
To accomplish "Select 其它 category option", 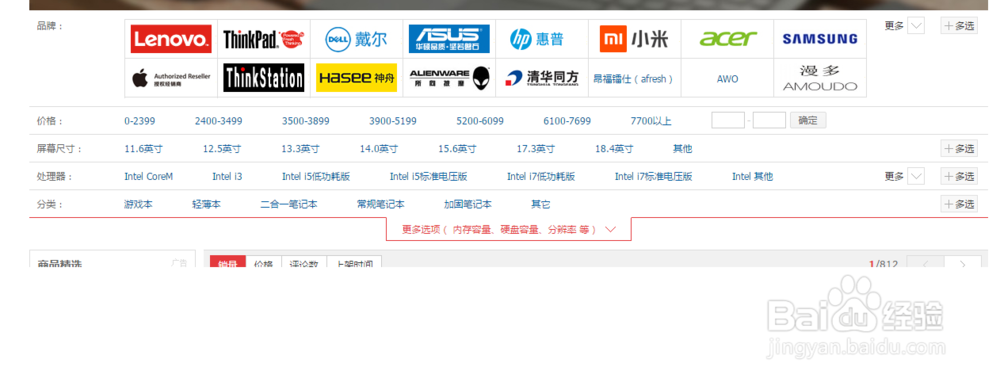I will pyautogui.click(x=541, y=205).
